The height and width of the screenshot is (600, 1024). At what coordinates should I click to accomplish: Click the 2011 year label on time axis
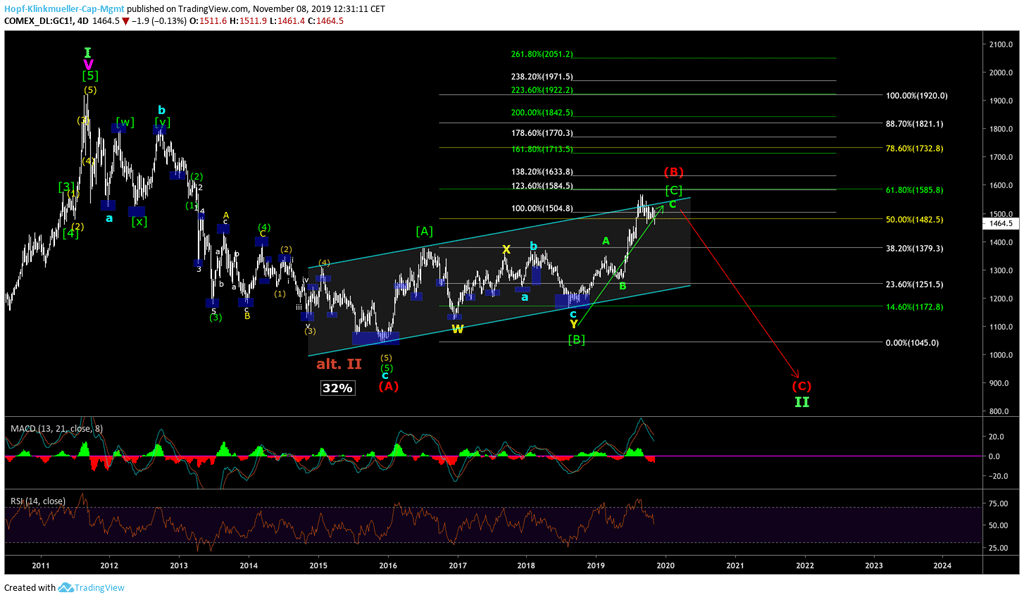pyautogui.click(x=40, y=565)
